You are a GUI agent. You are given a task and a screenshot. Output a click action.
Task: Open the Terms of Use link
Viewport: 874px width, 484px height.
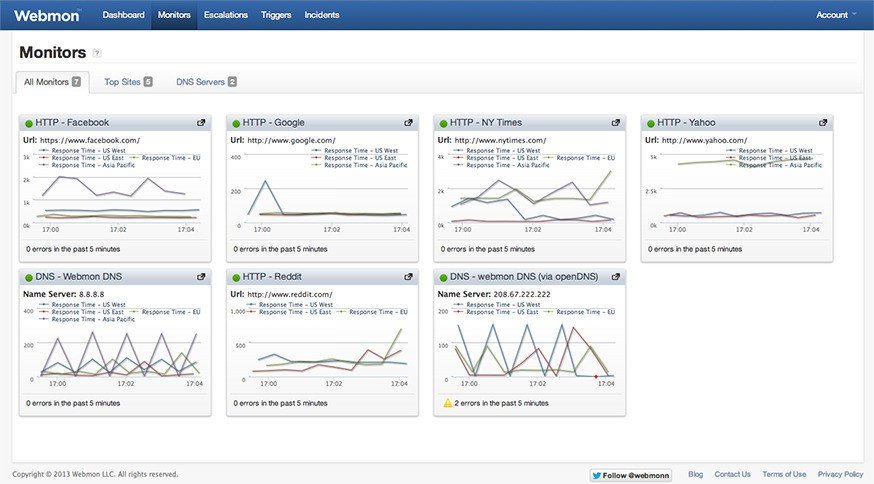tap(784, 474)
